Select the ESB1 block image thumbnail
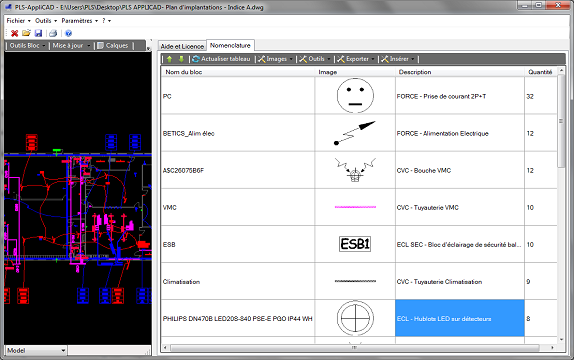Viewport: 574px width, 360px height. 355,244
